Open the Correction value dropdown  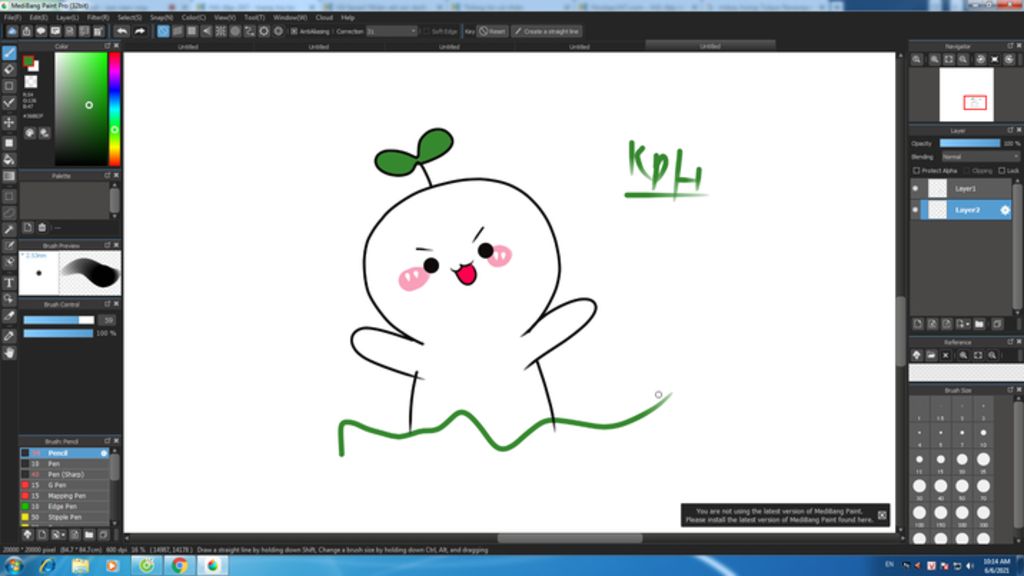click(x=391, y=31)
